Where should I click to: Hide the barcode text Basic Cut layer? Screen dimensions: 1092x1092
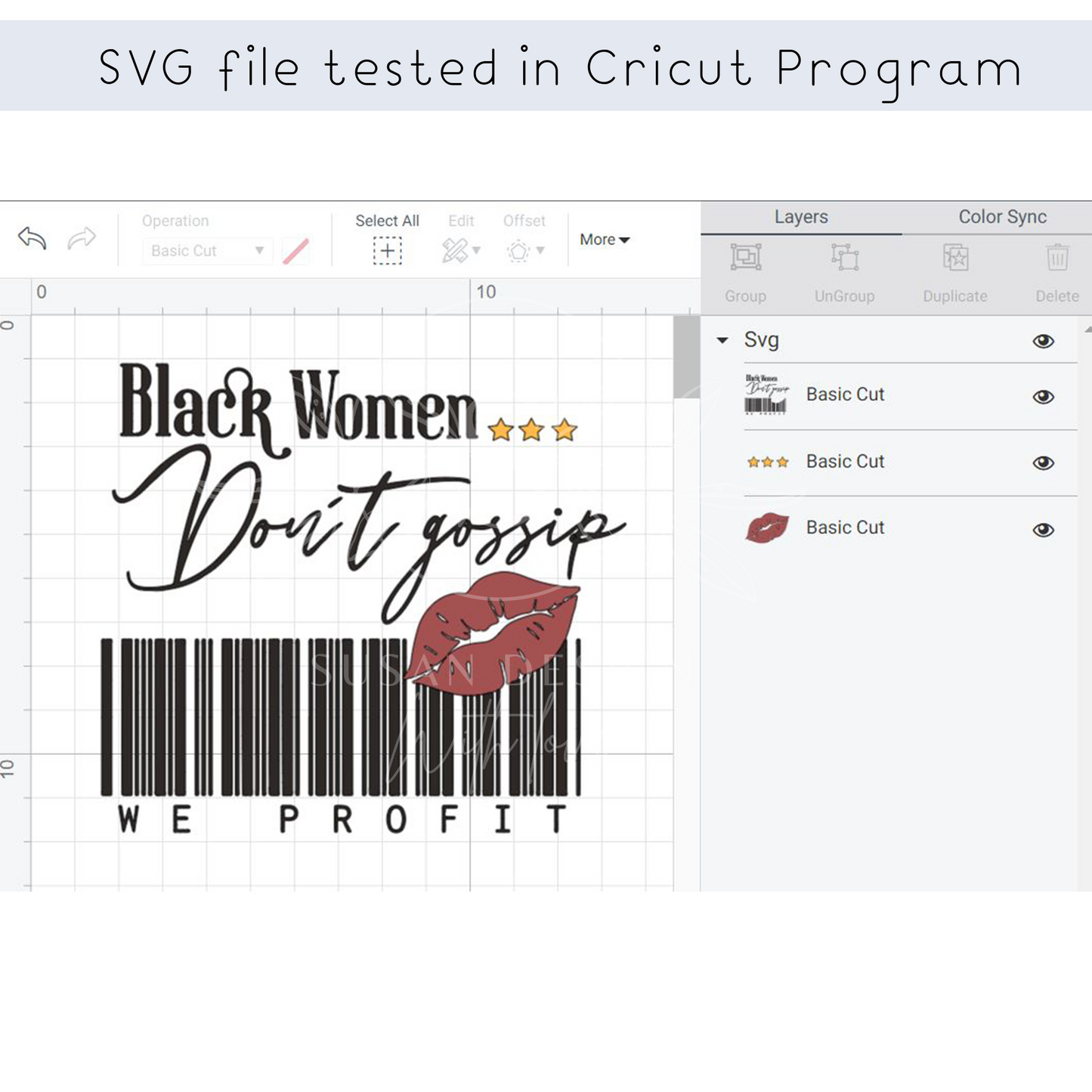coord(1043,397)
